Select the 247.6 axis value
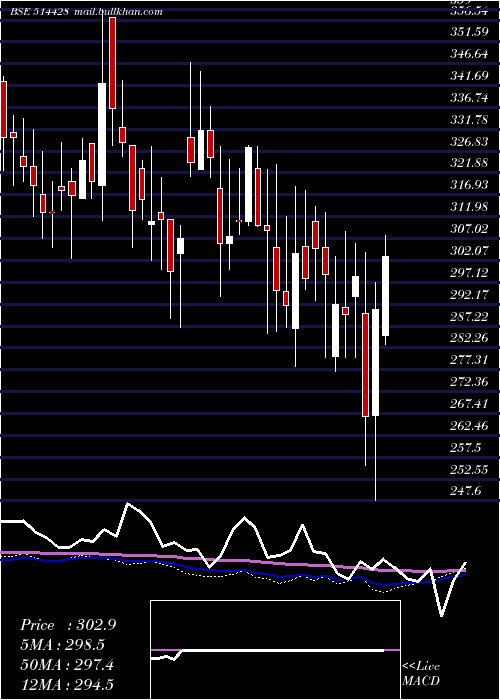The height and width of the screenshot is (700, 500). pos(465,492)
